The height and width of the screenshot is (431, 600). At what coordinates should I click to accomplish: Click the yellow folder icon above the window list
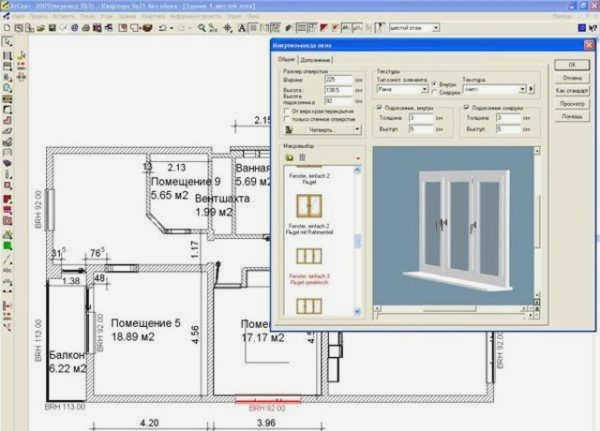(290, 157)
